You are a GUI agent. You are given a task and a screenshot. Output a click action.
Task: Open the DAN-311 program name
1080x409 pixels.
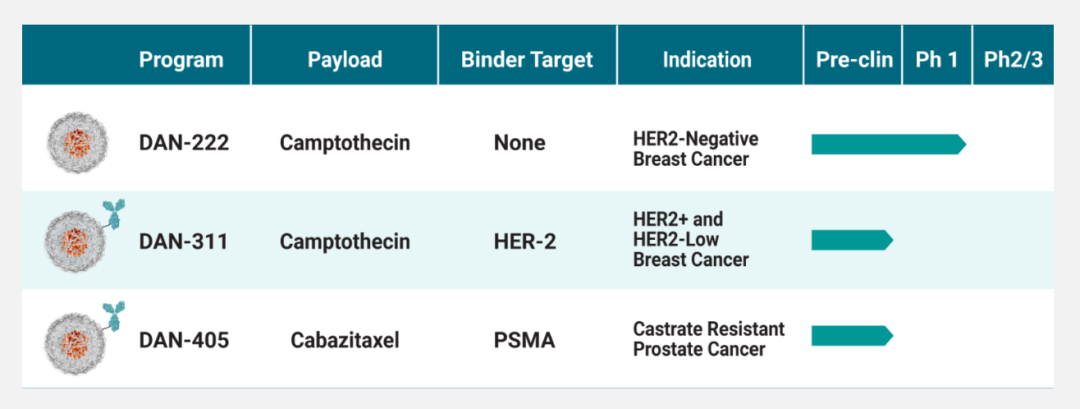pyautogui.click(x=183, y=241)
